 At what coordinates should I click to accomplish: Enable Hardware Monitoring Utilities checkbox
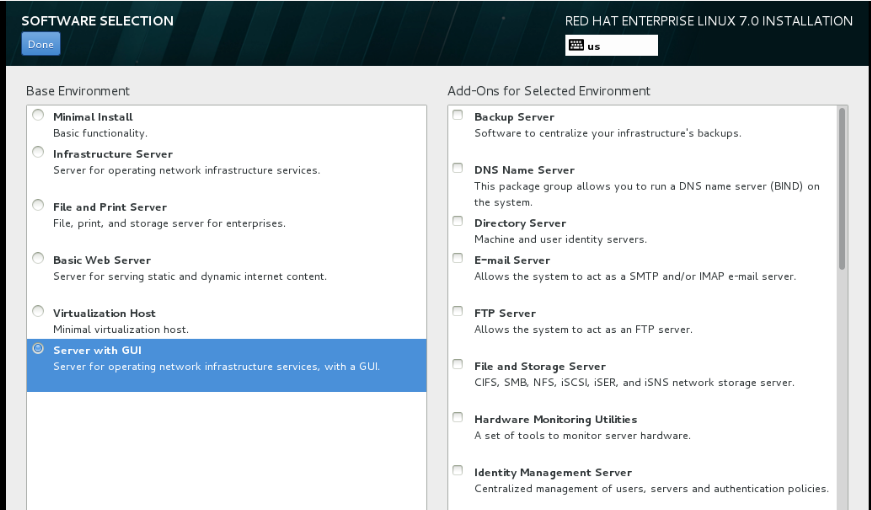(x=458, y=417)
